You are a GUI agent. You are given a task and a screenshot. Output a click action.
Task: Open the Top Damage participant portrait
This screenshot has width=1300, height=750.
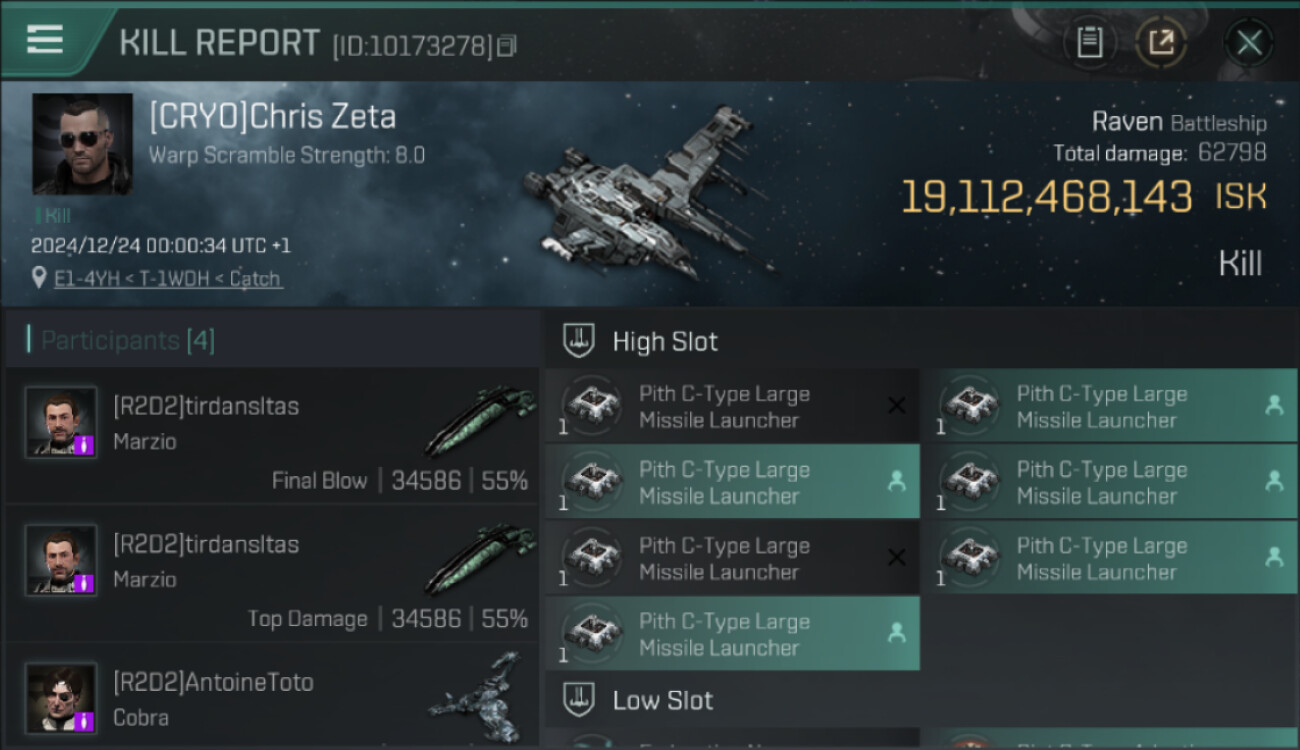(61, 559)
